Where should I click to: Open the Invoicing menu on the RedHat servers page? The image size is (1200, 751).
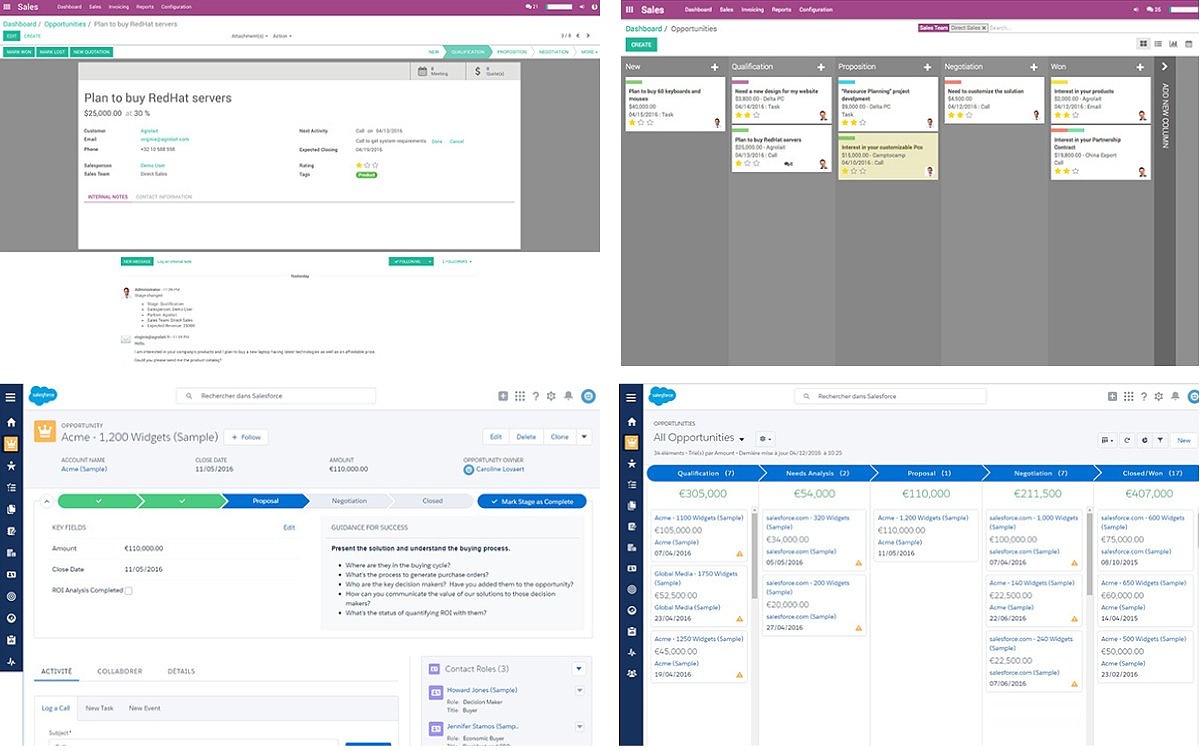pos(121,7)
